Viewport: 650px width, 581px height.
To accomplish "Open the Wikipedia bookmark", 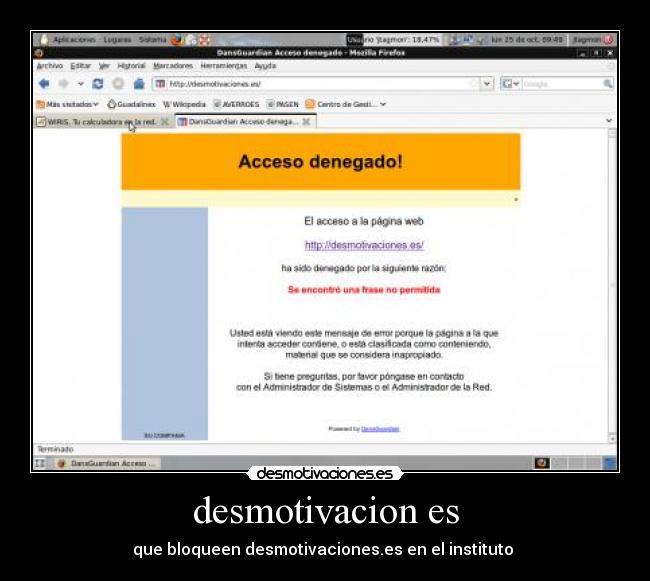I will pyautogui.click(x=184, y=104).
